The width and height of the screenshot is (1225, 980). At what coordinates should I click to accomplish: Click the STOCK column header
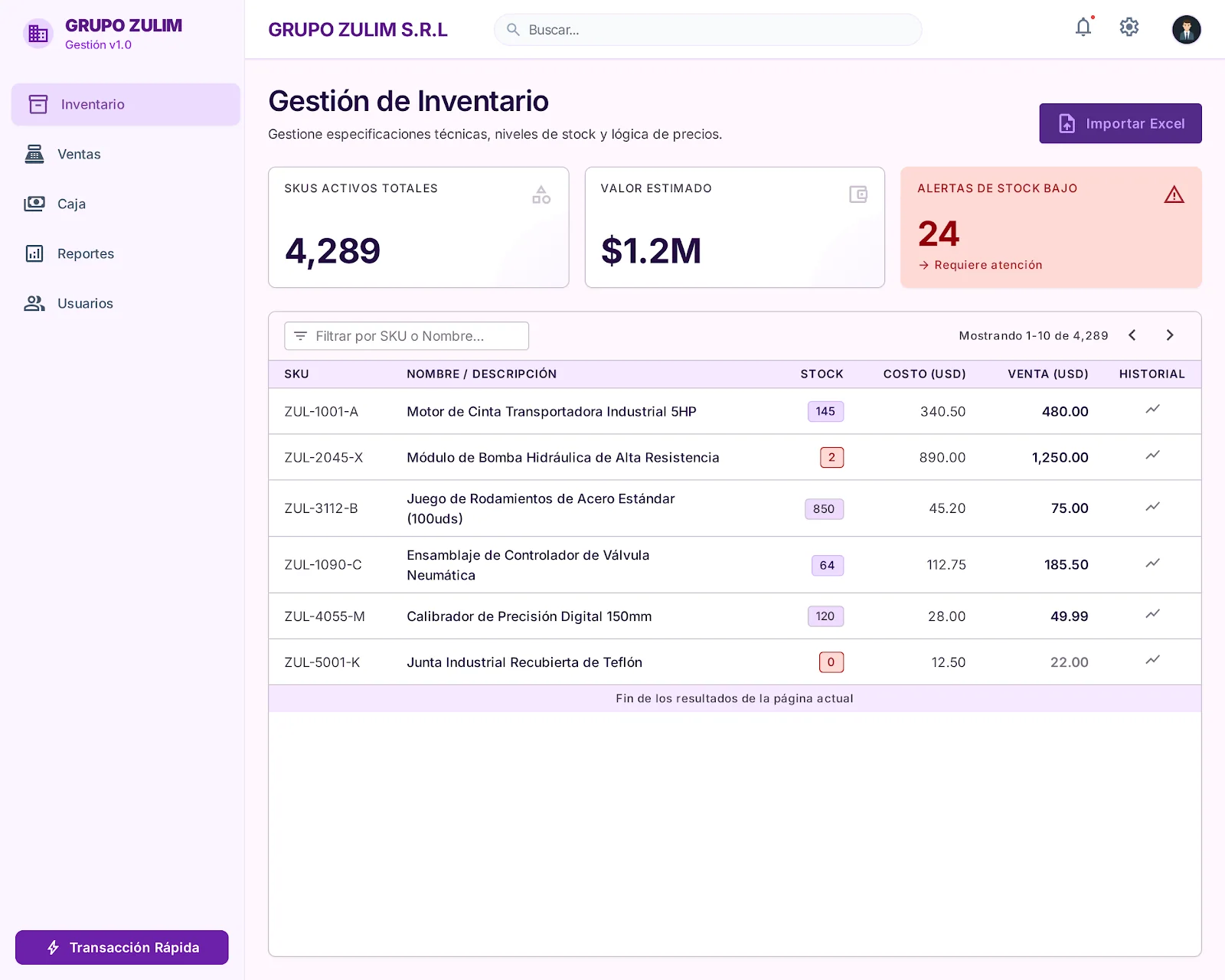click(822, 374)
